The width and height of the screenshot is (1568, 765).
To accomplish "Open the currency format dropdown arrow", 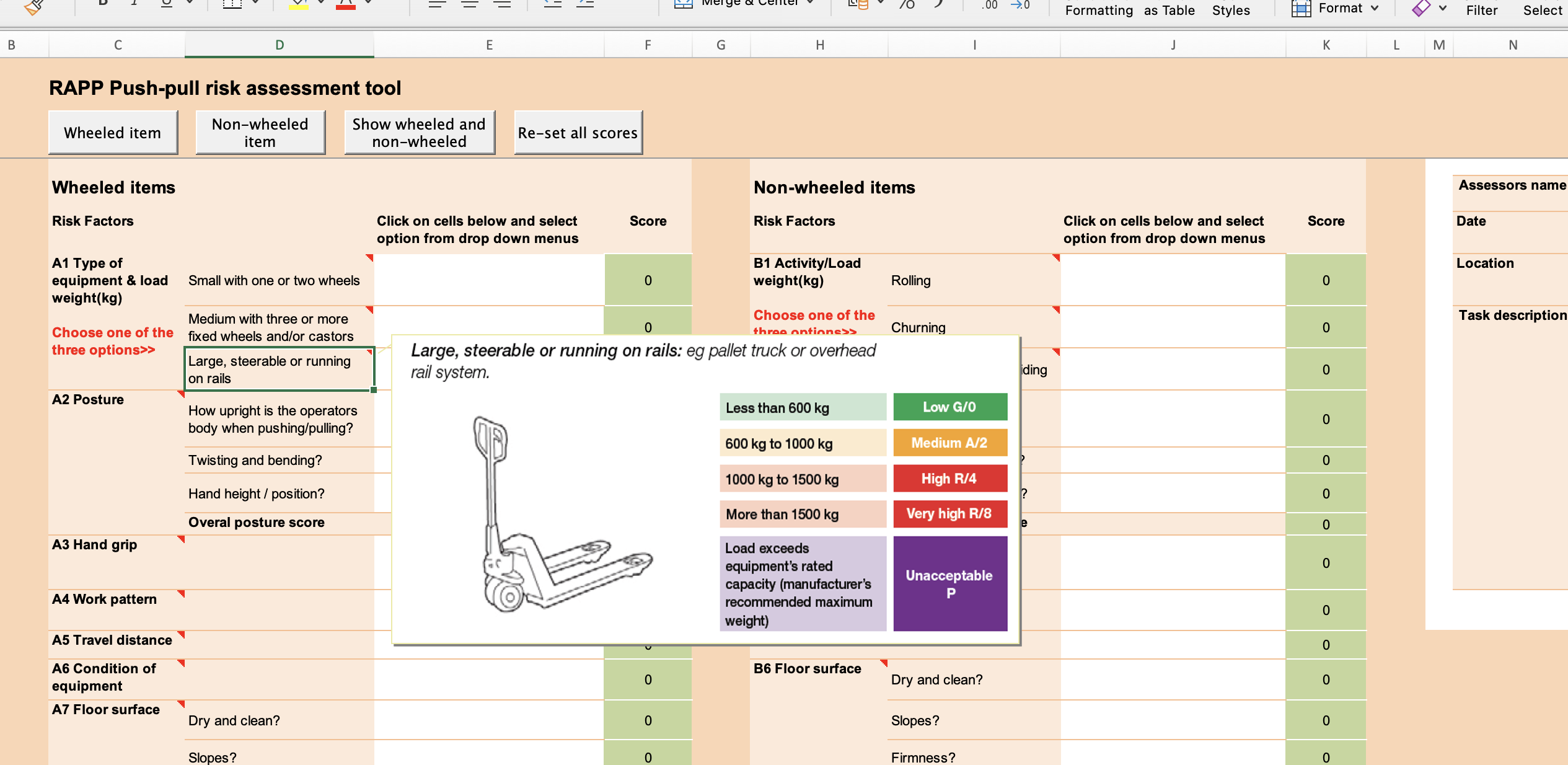I will [881, 2].
